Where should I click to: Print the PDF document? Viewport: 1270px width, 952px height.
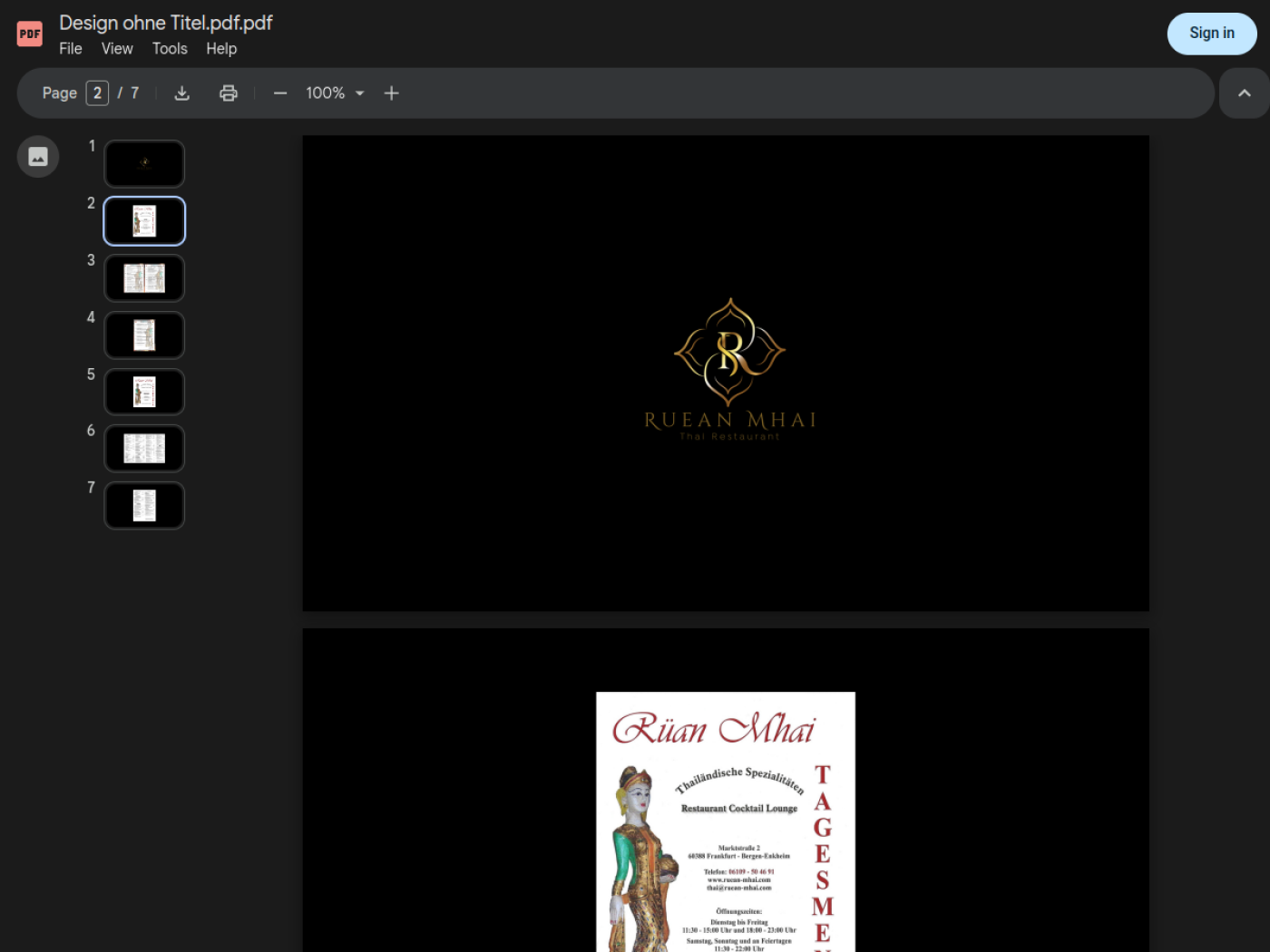(x=229, y=93)
